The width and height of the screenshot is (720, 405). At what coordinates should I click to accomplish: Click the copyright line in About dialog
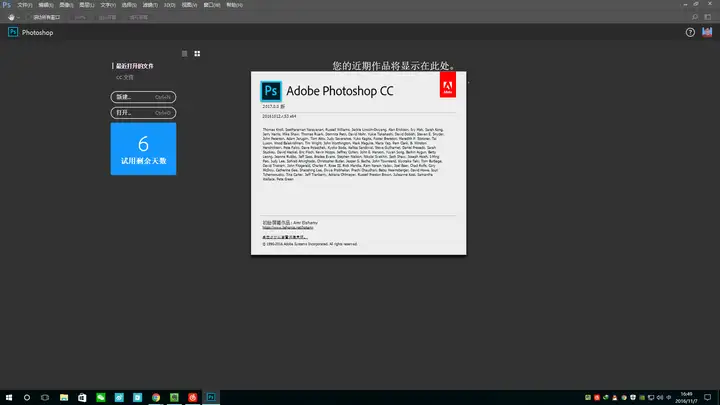coord(310,244)
